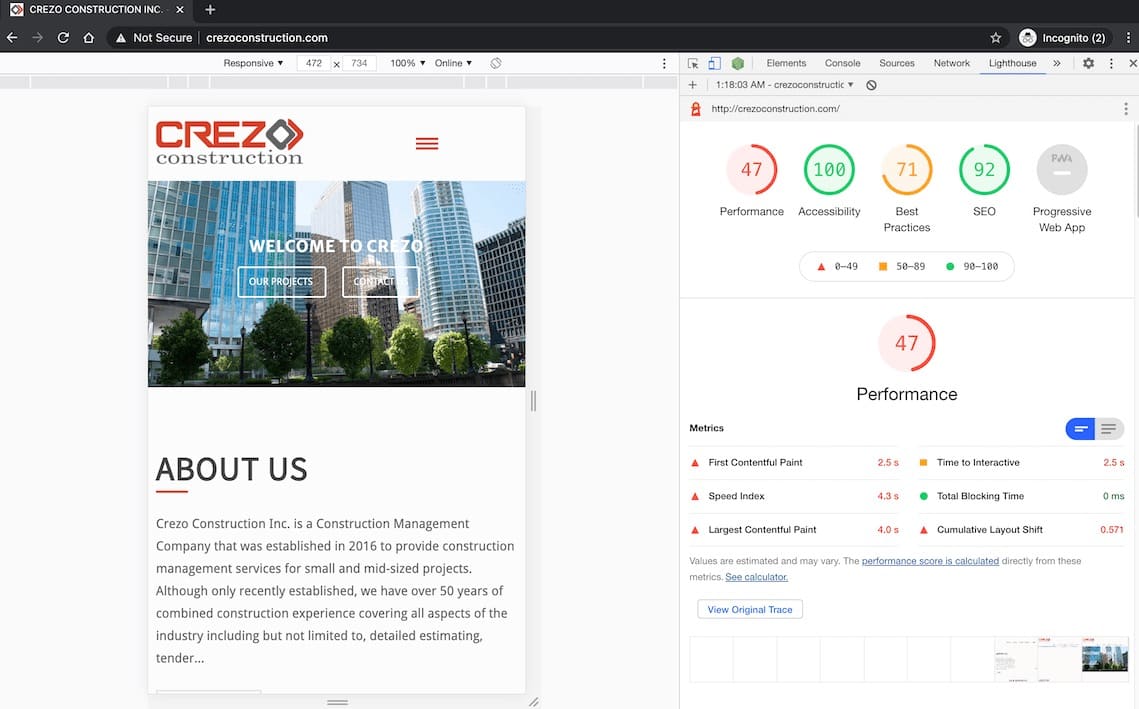Open the 'performance score is calculated' link

[x=930, y=561]
